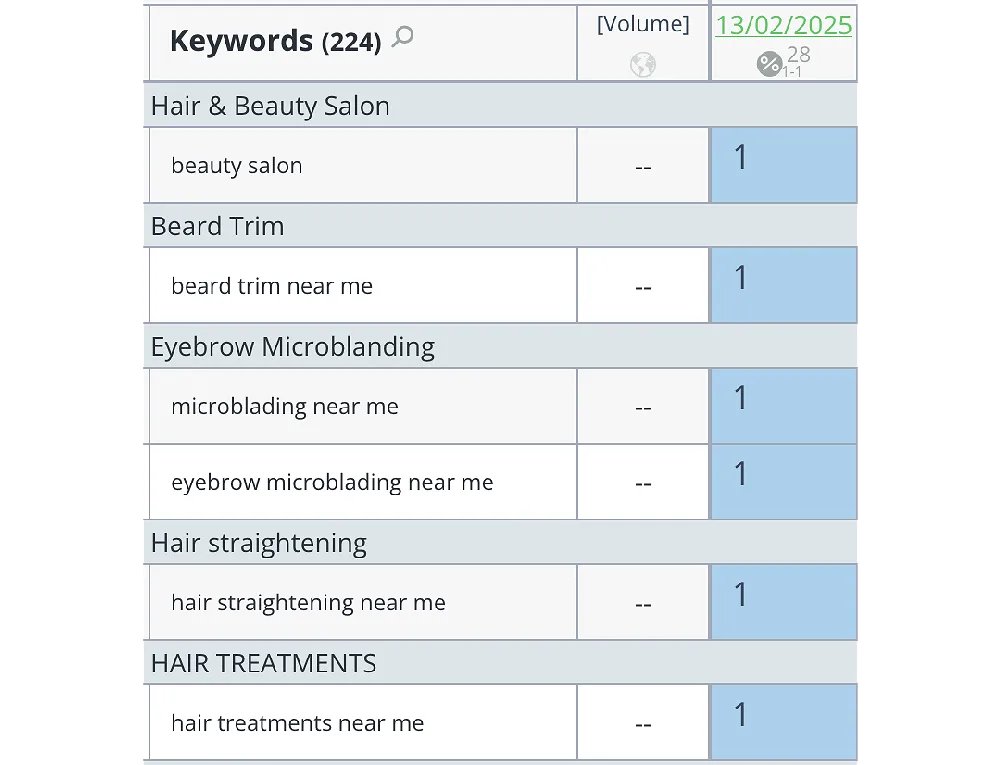Select hair treatments near me keyword
Image resolution: width=1000 pixels, height=765 pixels.
297,723
